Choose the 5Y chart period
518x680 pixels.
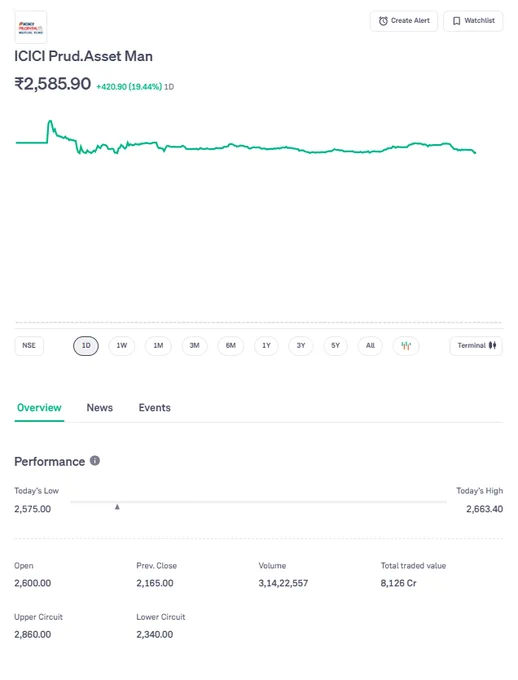(335, 346)
